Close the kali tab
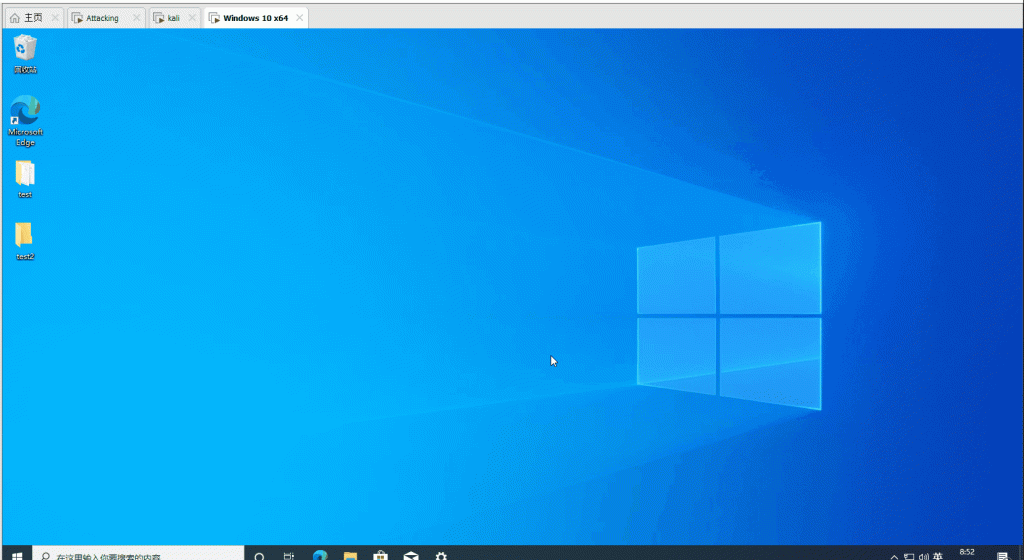1024x560 pixels. point(192,18)
